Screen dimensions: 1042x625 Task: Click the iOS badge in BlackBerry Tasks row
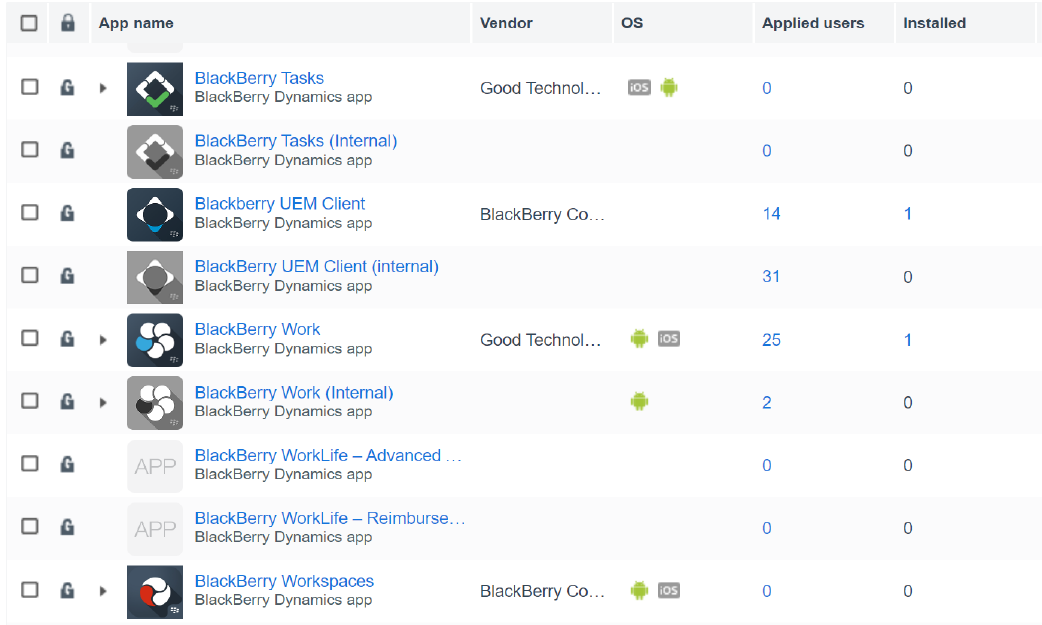click(639, 88)
